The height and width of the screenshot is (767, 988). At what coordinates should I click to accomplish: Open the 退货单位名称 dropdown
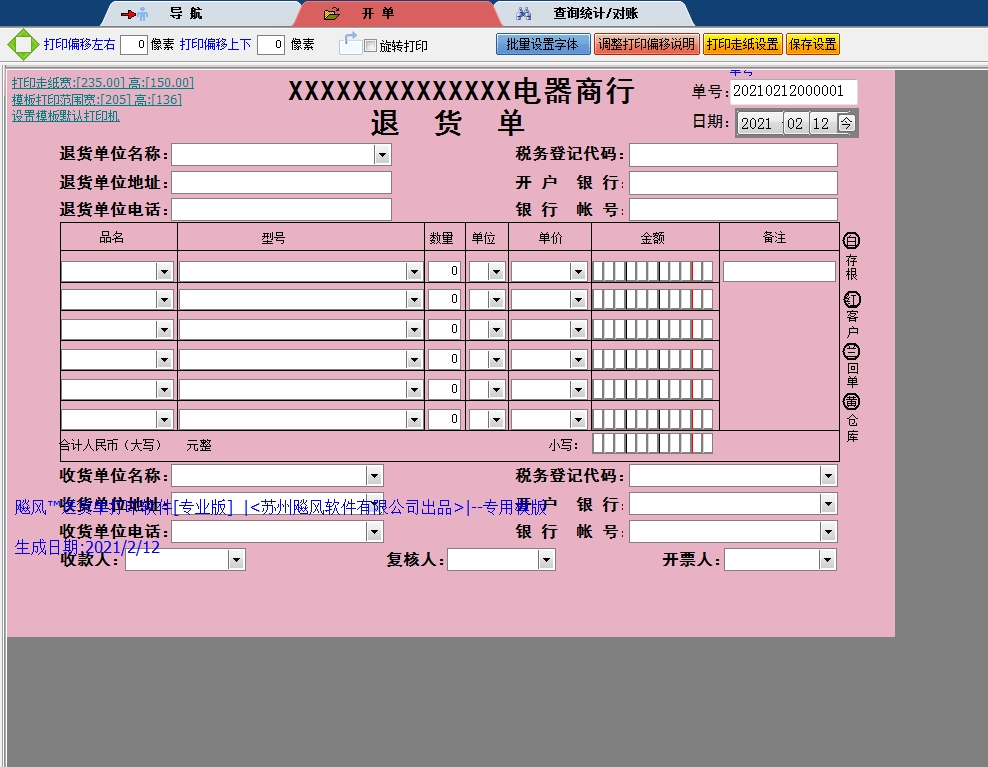pos(382,154)
